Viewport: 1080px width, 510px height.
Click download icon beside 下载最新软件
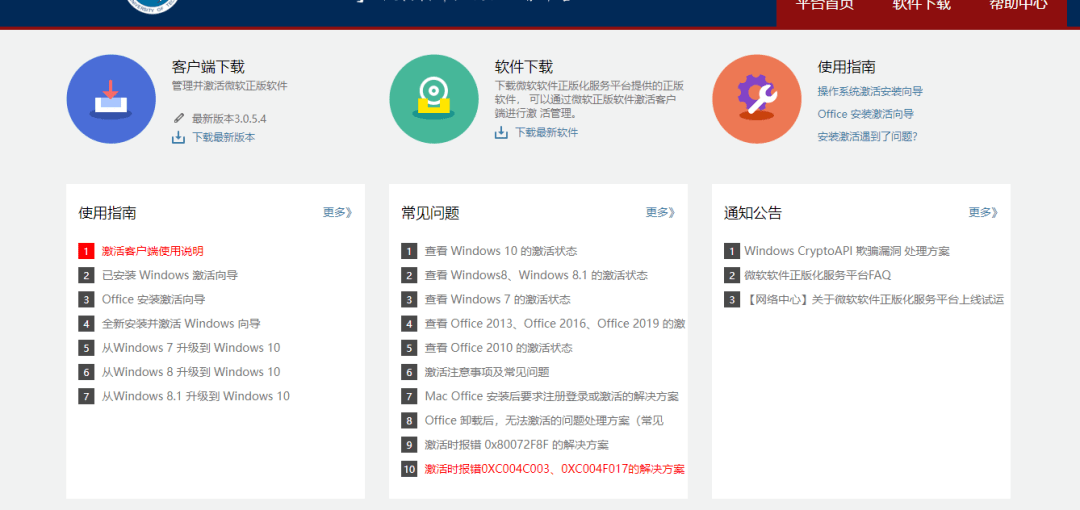pos(502,132)
